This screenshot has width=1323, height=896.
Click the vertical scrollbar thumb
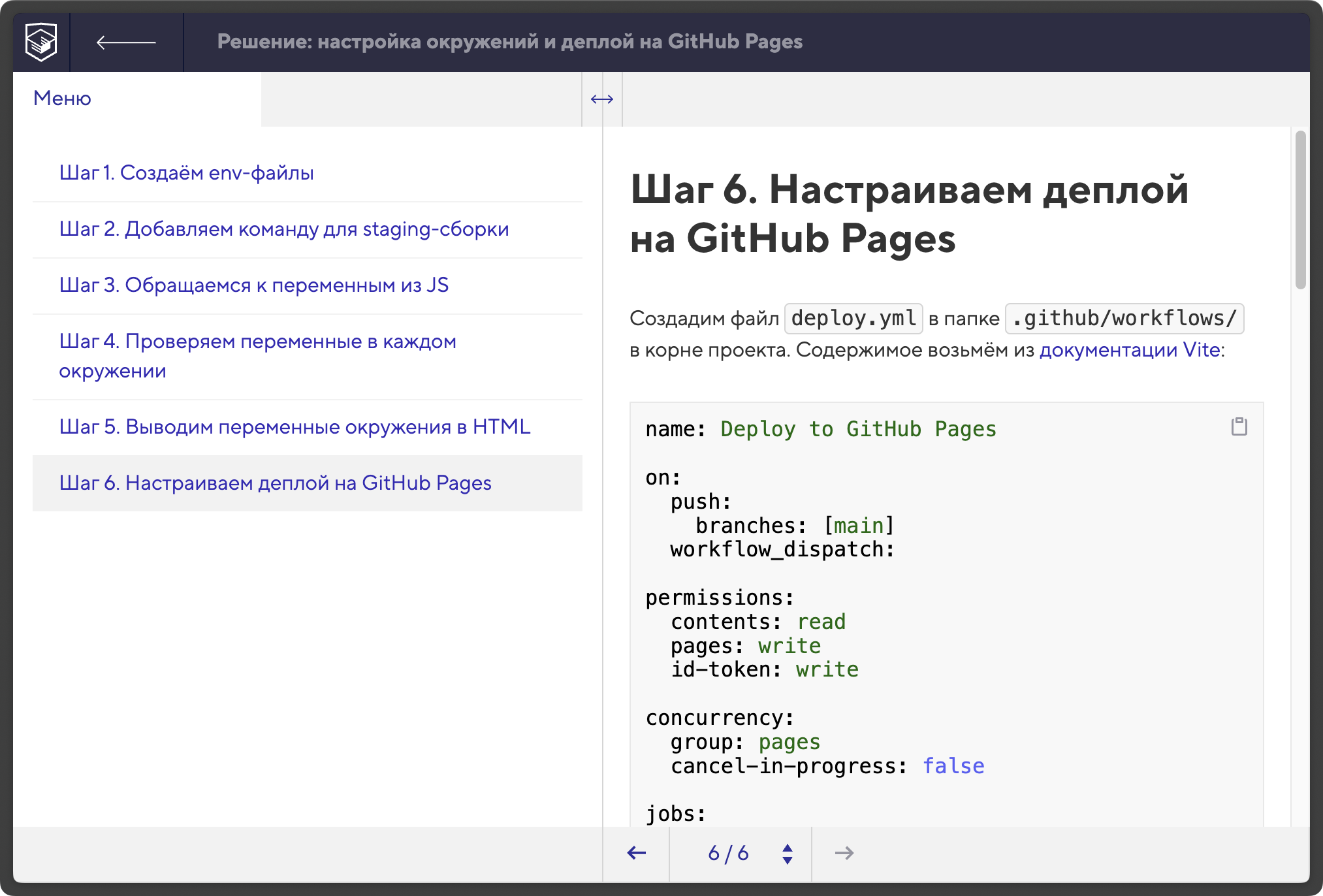(x=1300, y=209)
